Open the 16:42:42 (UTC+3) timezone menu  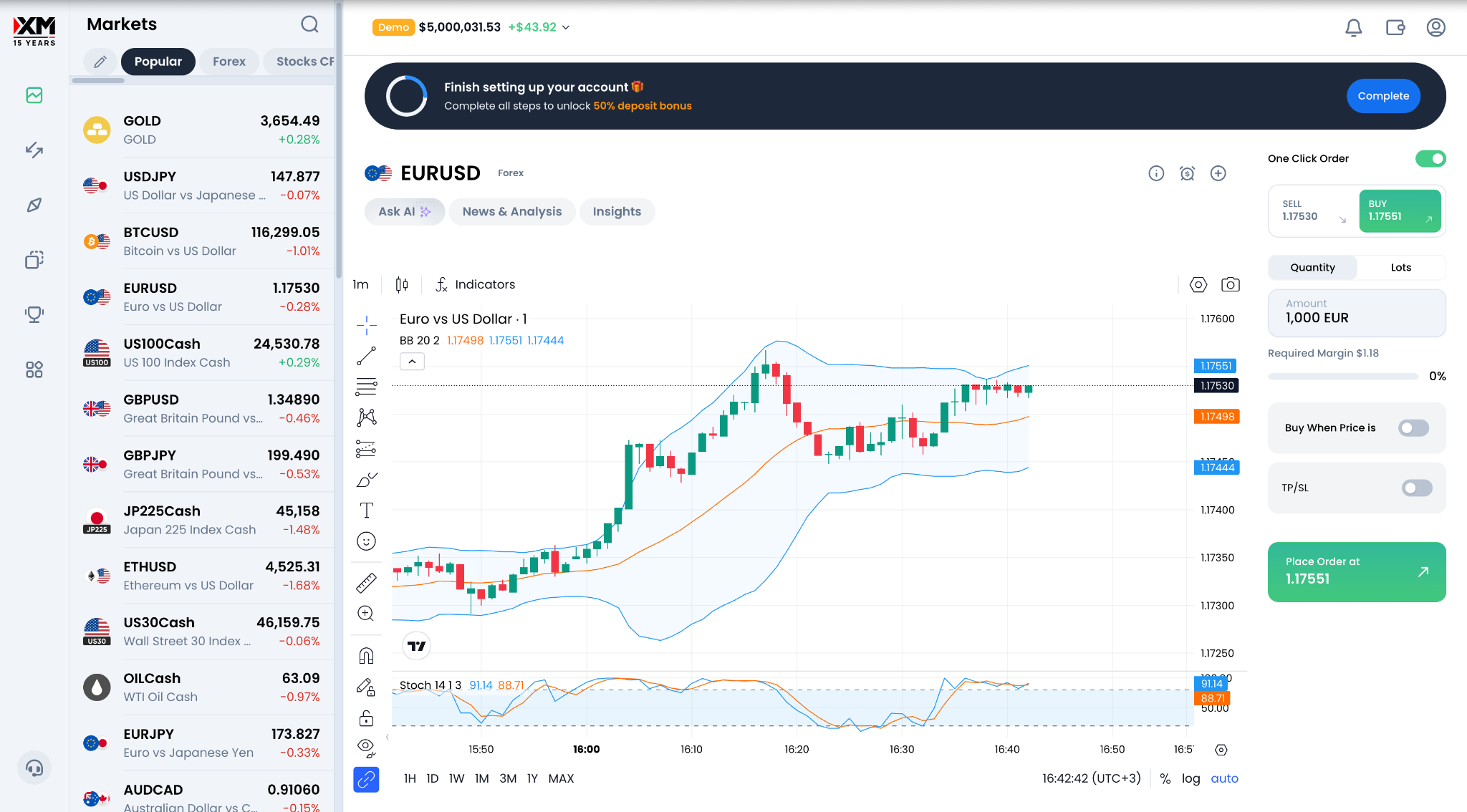click(x=1092, y=778)
